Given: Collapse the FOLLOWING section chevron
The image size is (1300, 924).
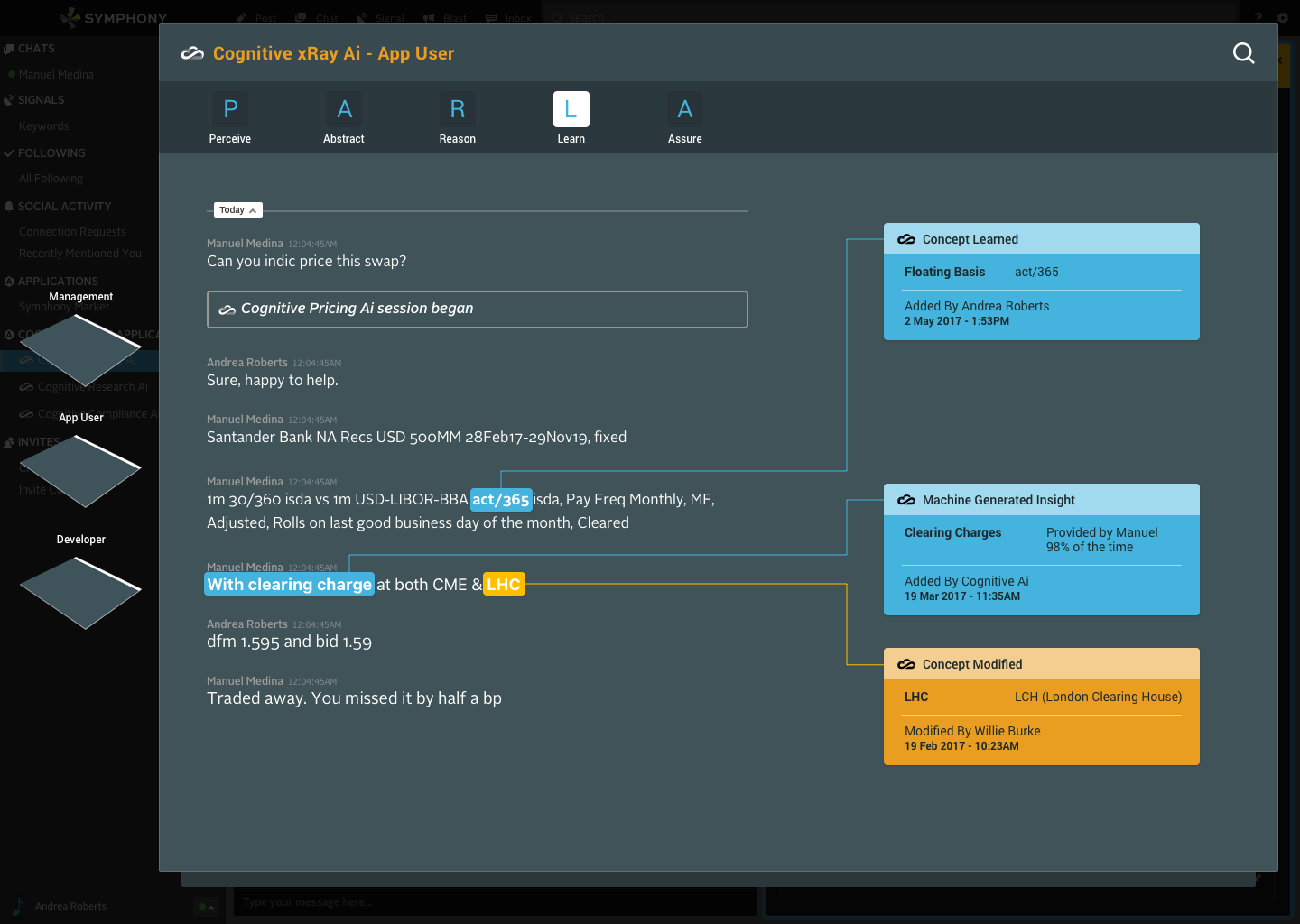Looking at the screenshot, I should 9,153.
